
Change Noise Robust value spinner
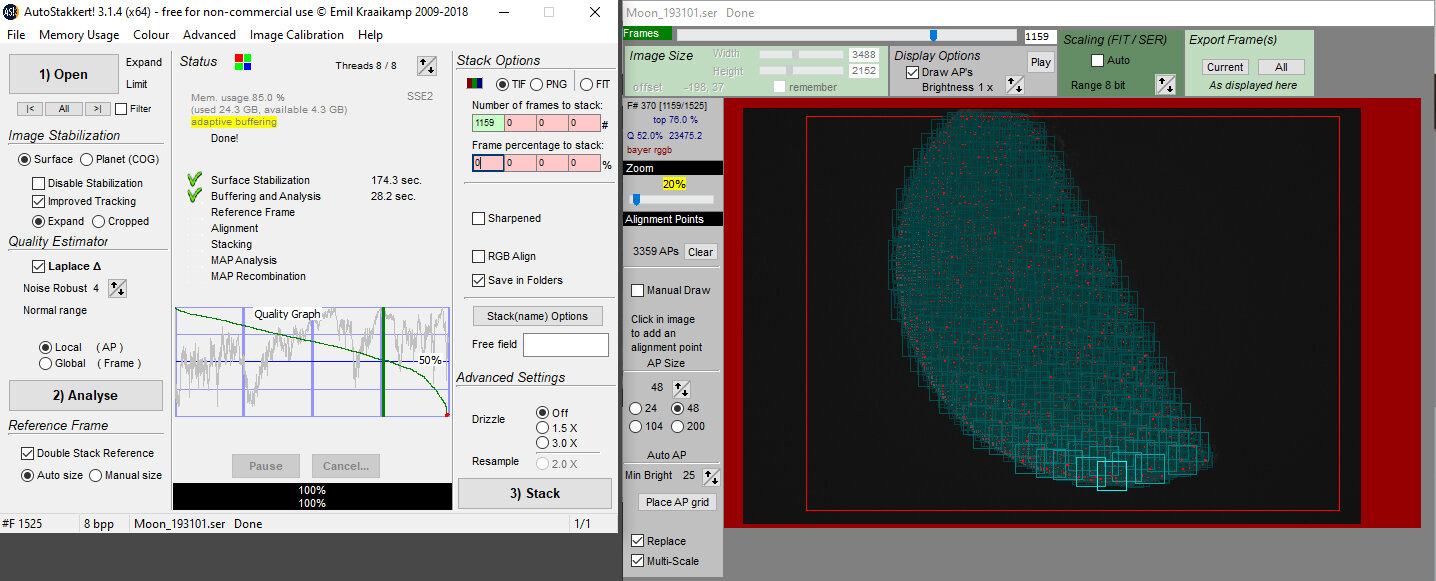[117, 288]
